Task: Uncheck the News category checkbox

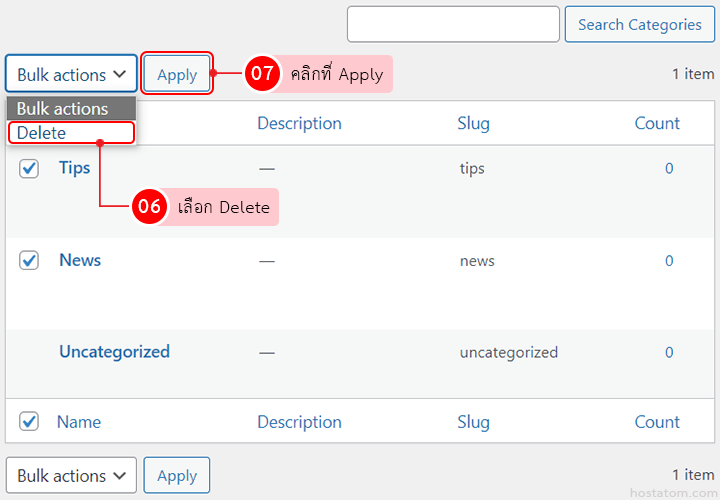Action: pos(29,261)
